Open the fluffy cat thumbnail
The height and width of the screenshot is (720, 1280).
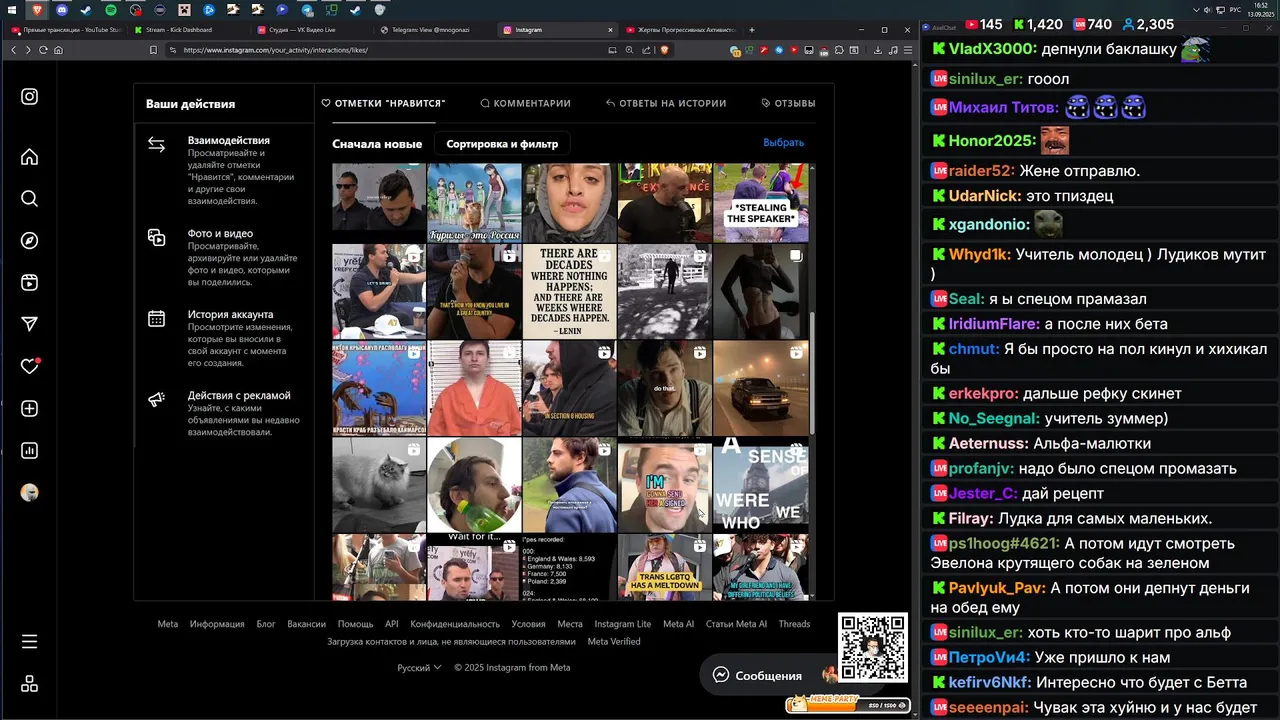point(379,485)
